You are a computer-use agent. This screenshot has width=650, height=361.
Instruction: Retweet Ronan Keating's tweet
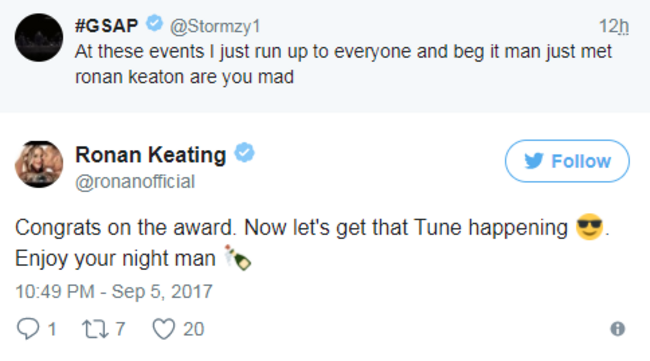click(x=95, y=329)
